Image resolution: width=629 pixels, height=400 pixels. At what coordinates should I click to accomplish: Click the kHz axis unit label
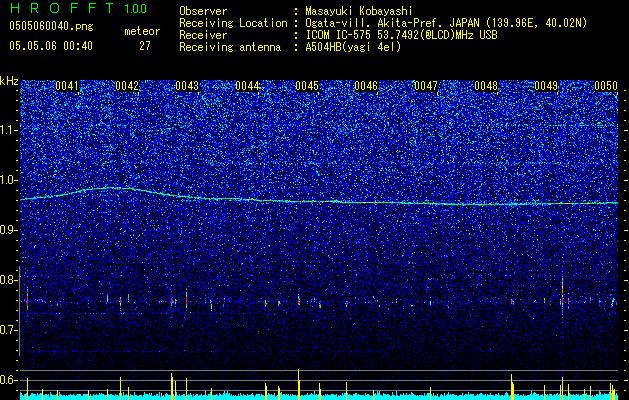pyautogui.click(x=9, y=81)
